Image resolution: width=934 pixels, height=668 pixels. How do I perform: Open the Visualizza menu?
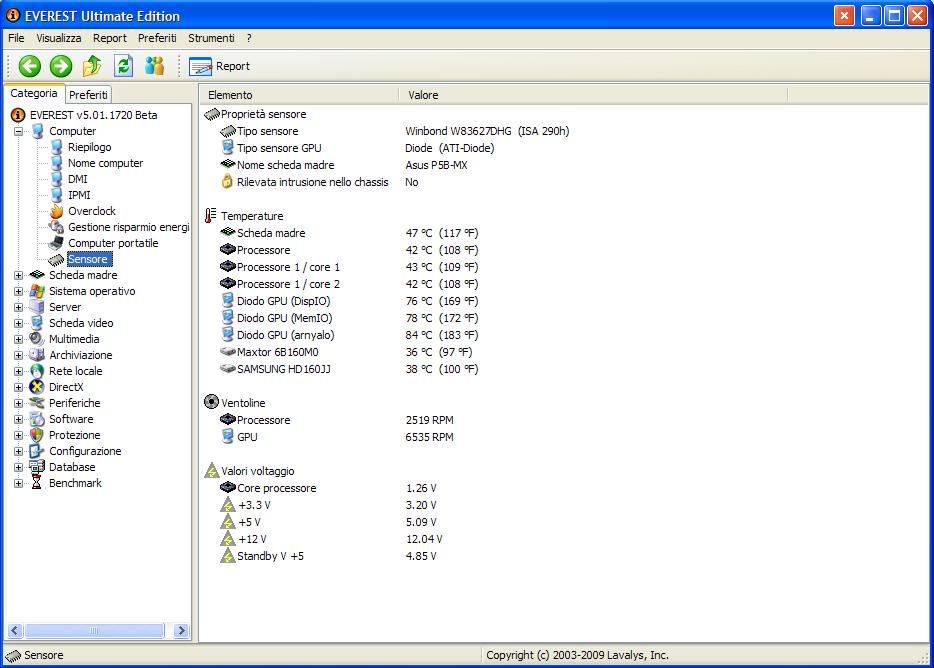(59, 38)
